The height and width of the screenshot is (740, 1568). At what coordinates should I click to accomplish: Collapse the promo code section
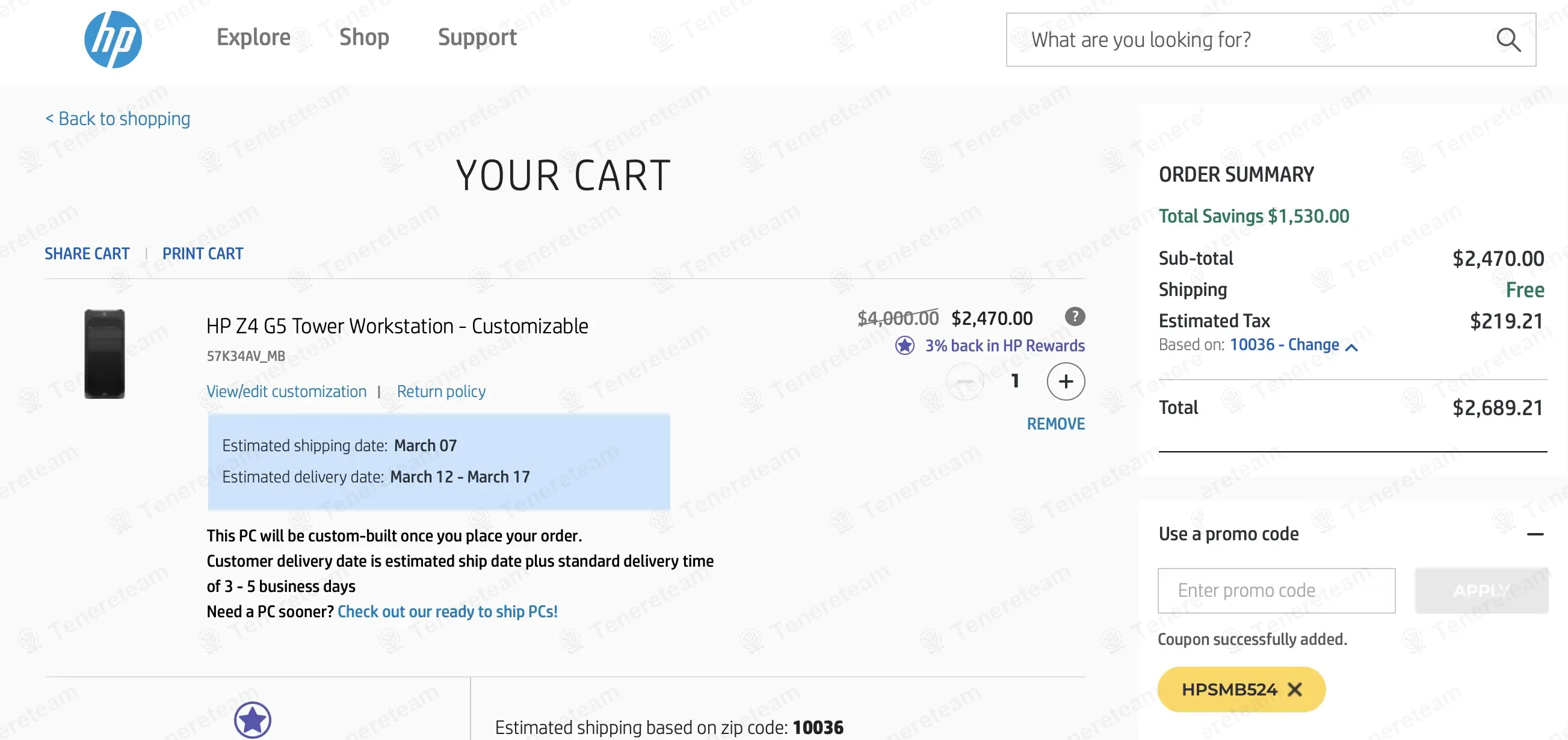[1534, 534]
